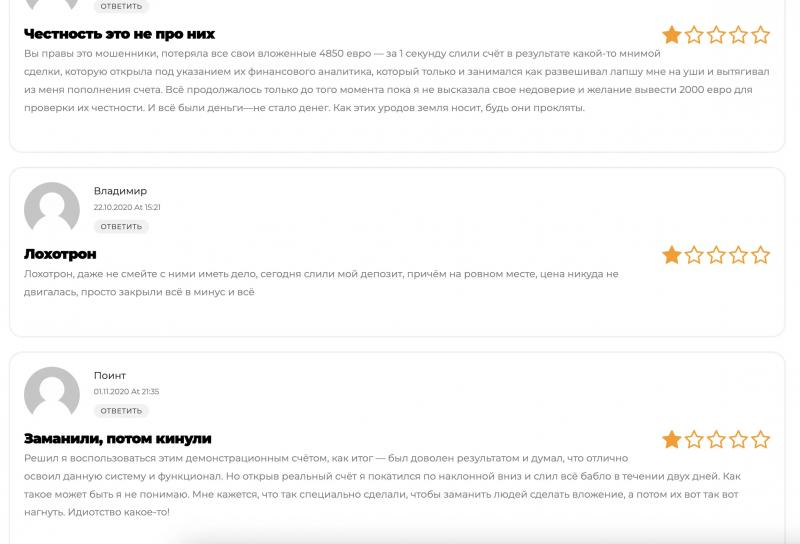The width and height of the screenshot is (800, 544).
Task: Click the filled first star in Владимир's review
Action: [x=671, y=255]
